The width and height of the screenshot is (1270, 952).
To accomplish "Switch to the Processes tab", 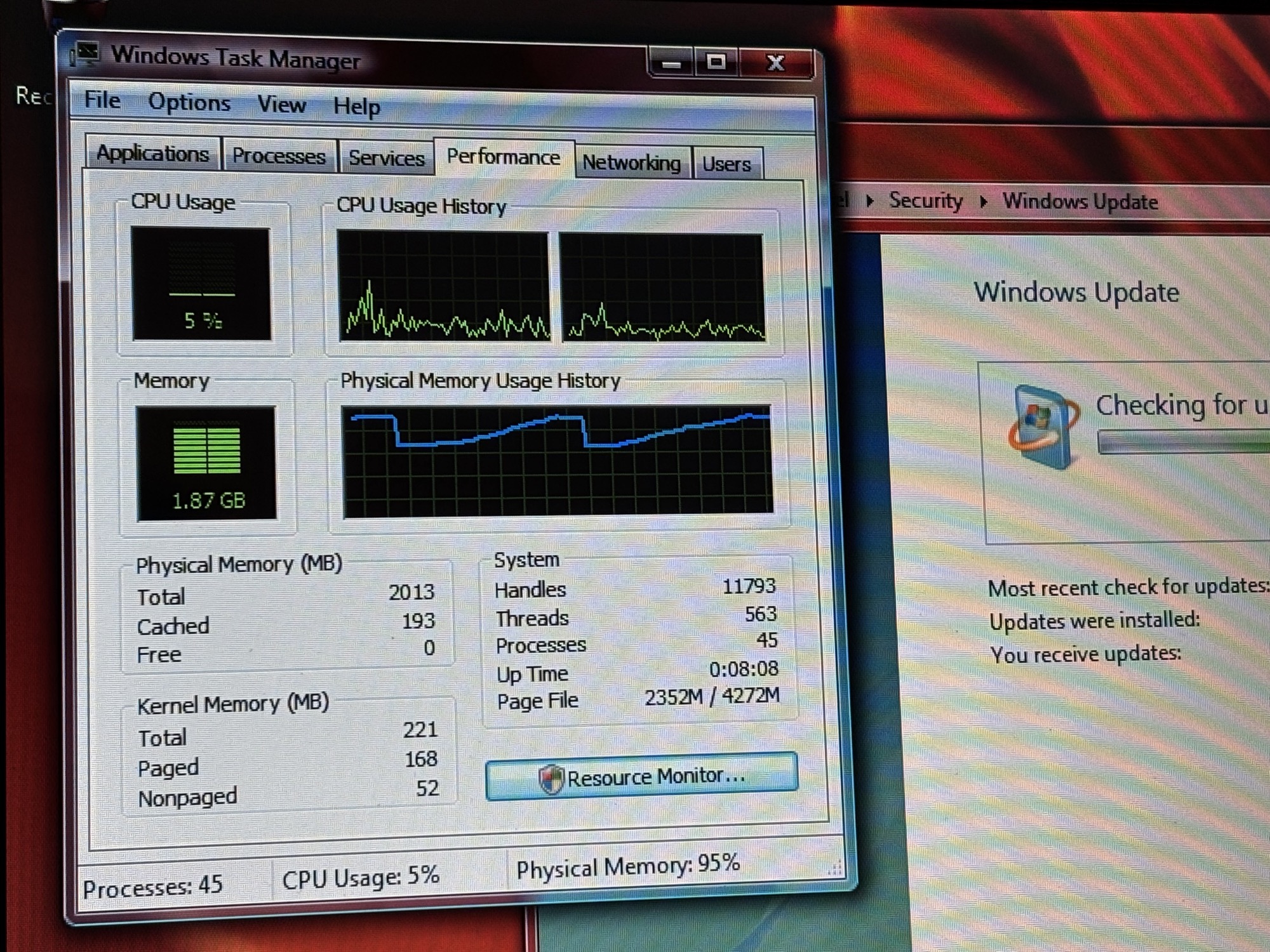I will tap(279, 156).
